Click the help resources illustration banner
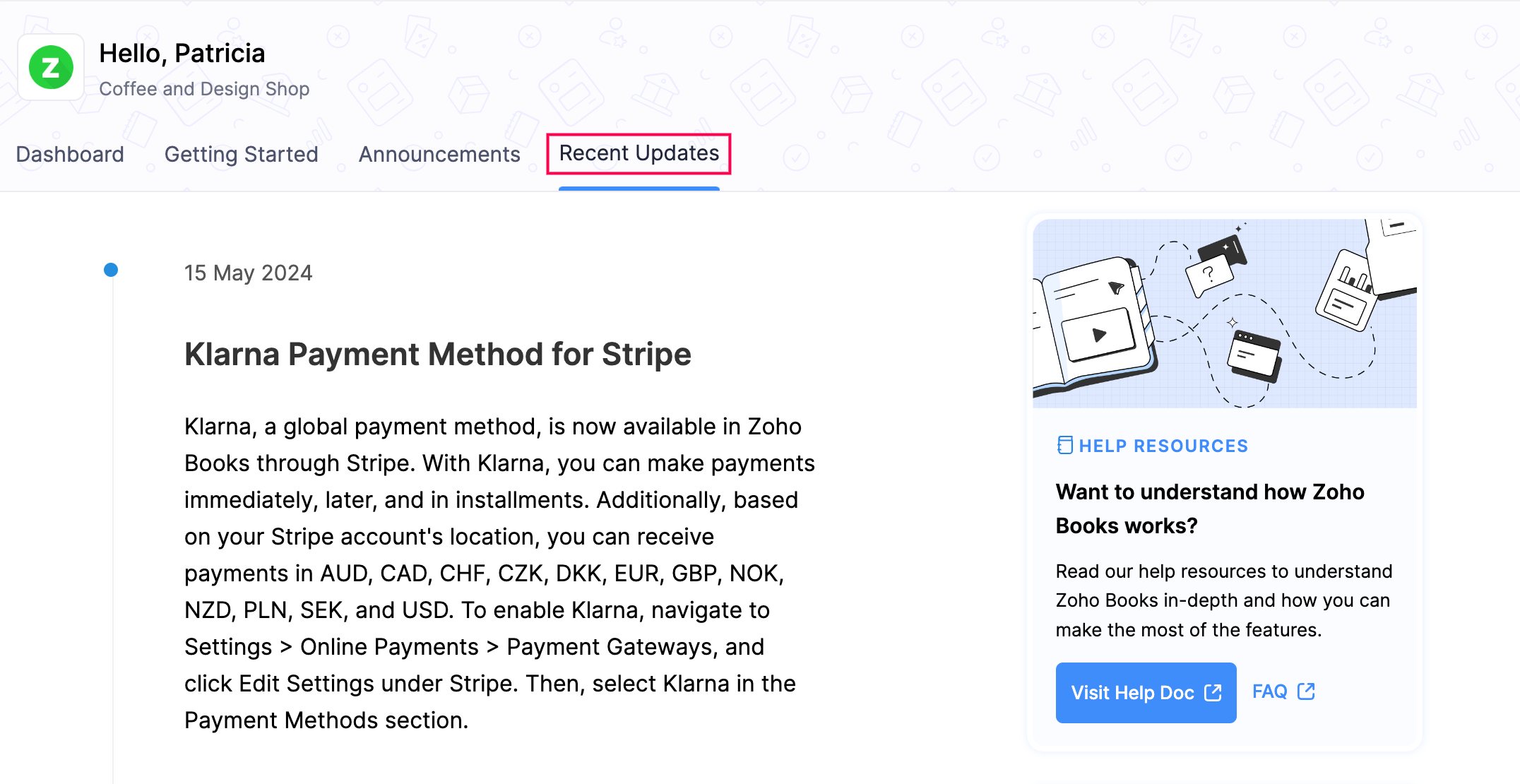This screenshot has height=784, width=1520. (x=1224, y=313)
